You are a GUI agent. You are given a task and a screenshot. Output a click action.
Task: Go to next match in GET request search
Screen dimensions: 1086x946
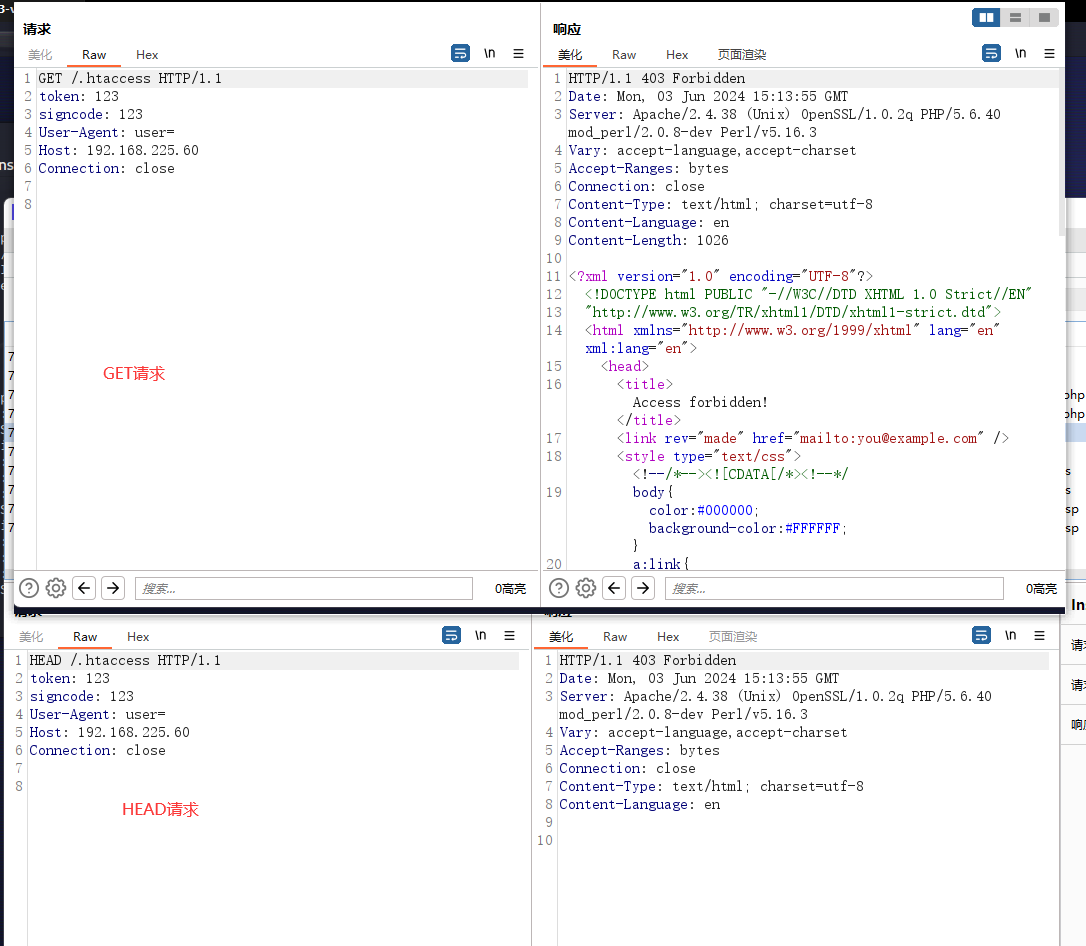113,588
